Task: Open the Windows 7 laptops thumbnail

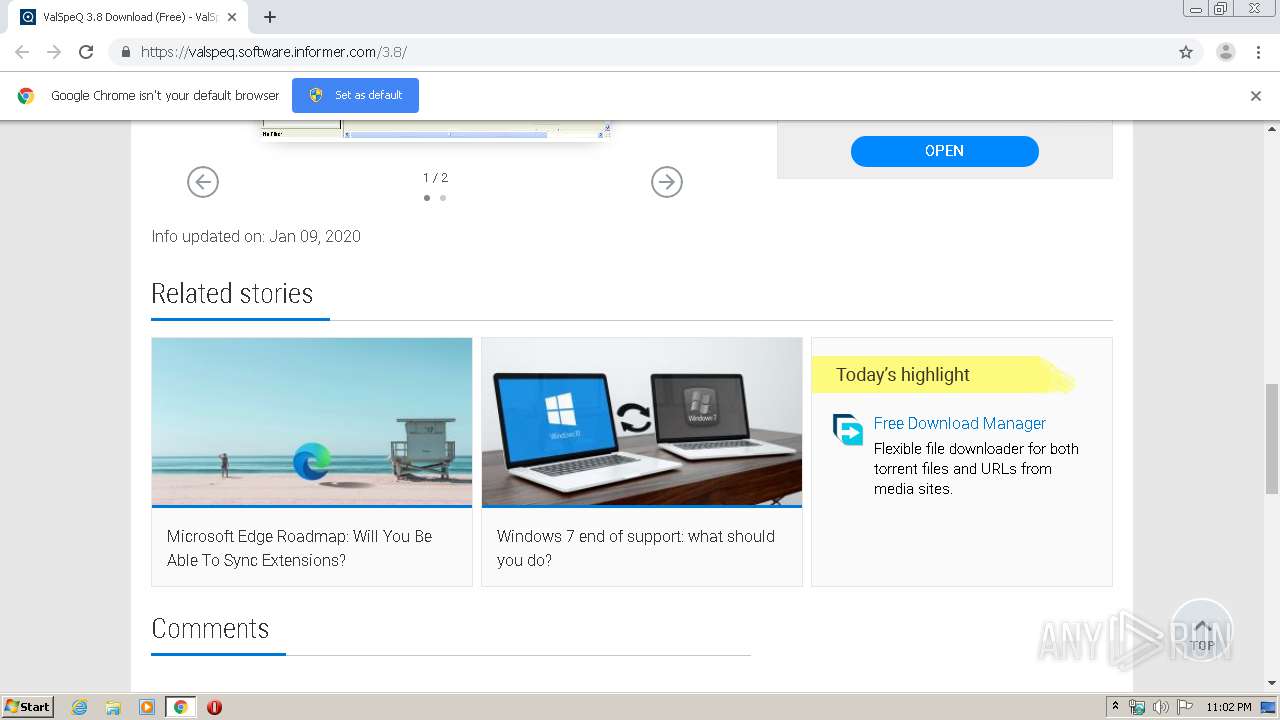Action: point(642,422)
